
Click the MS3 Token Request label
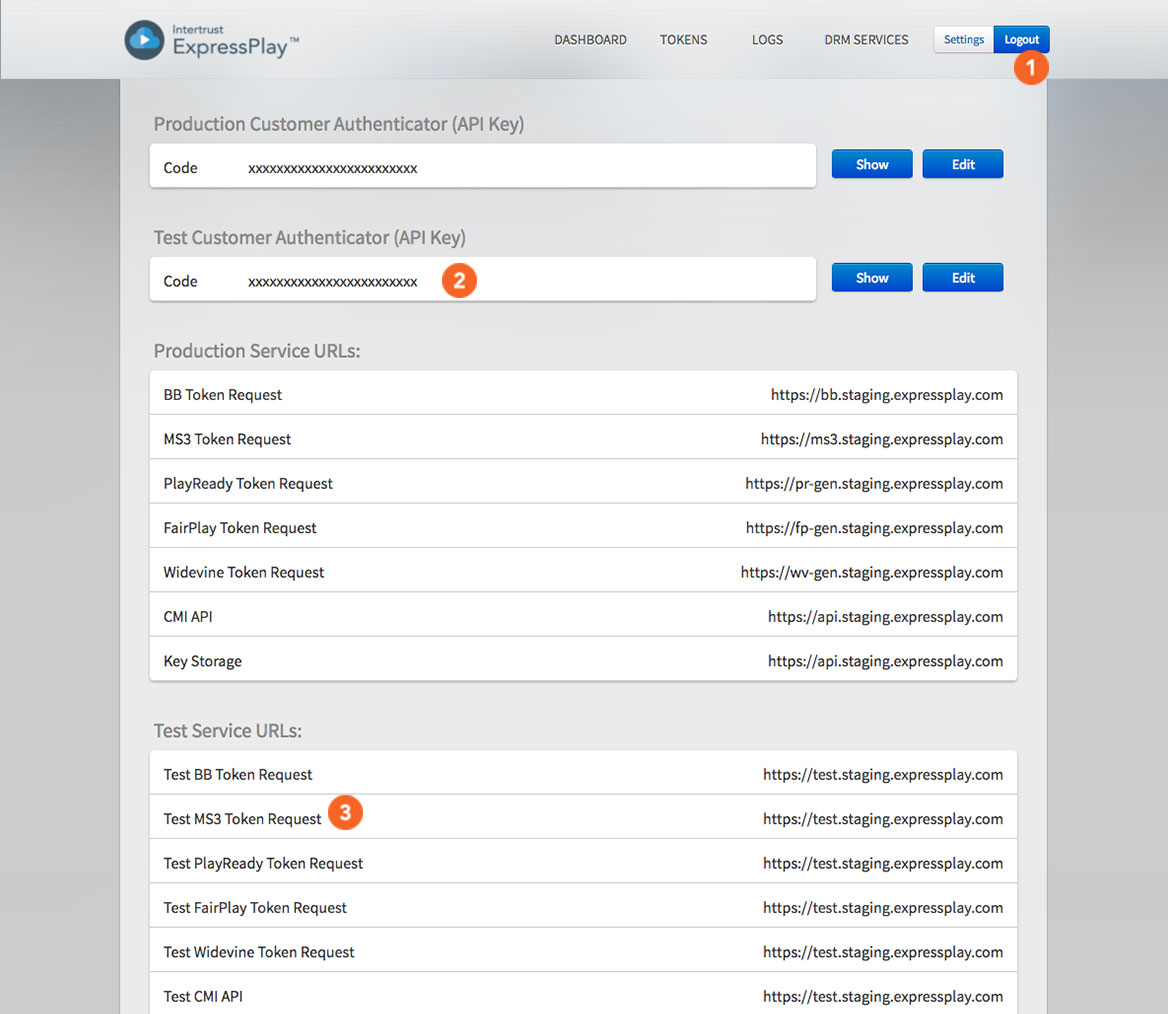click(x=227, y=440)
